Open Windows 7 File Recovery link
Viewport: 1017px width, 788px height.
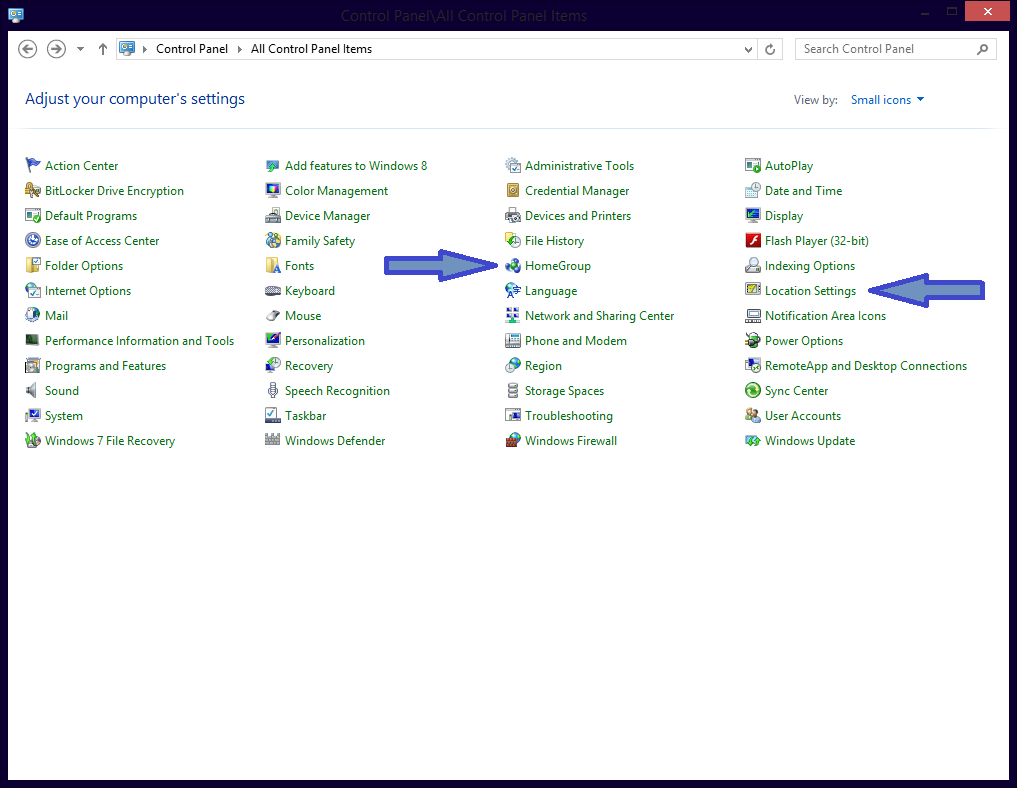click(x=110, y=440)
